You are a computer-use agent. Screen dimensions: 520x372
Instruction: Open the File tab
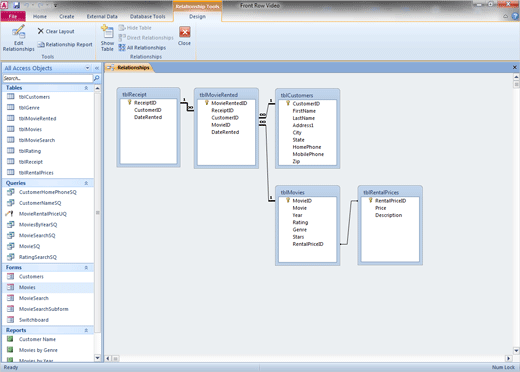coord(13,16)
